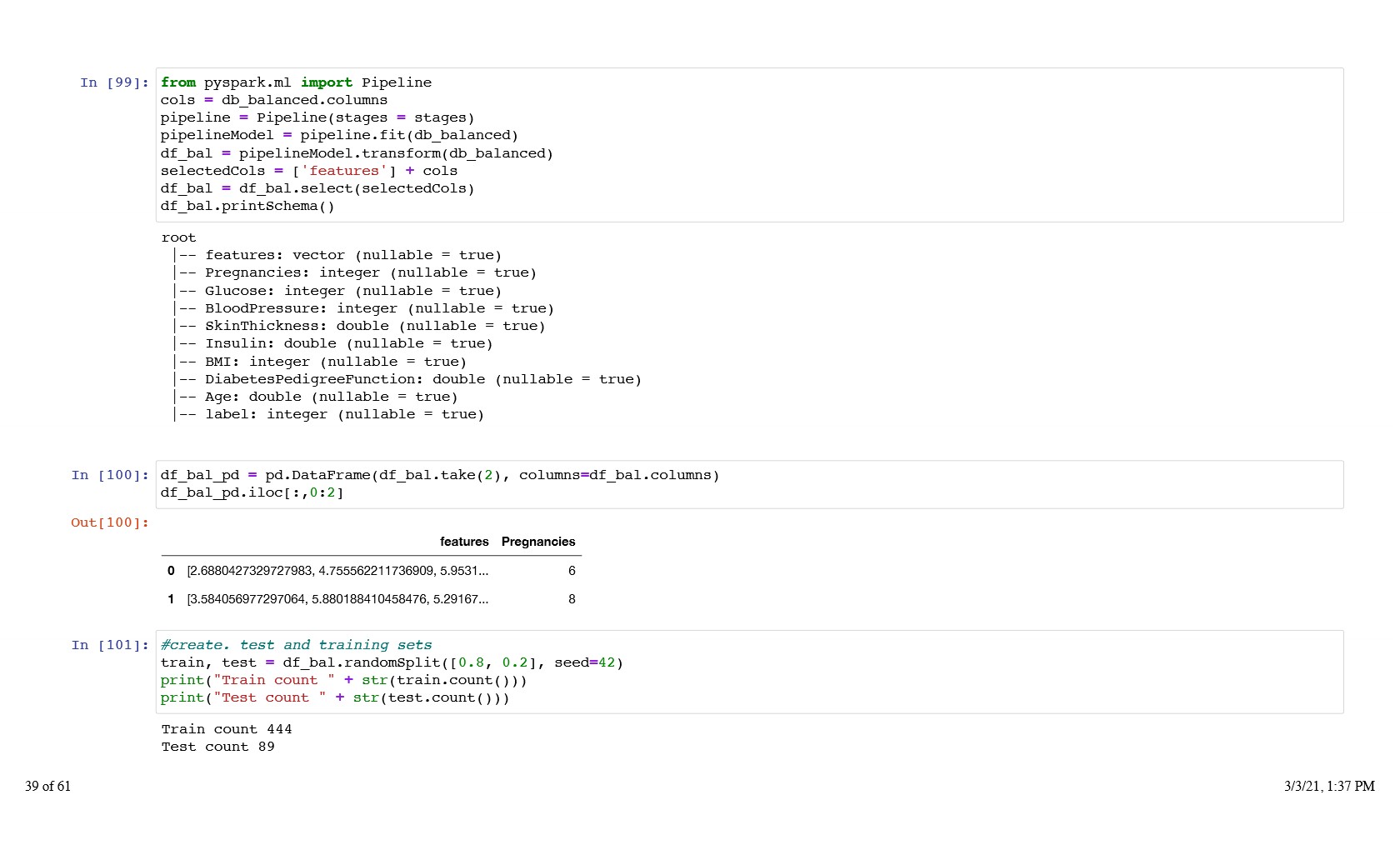
Task: Click inside code cell In [100]
Action: pyautogui.click(x=750, y=484)
